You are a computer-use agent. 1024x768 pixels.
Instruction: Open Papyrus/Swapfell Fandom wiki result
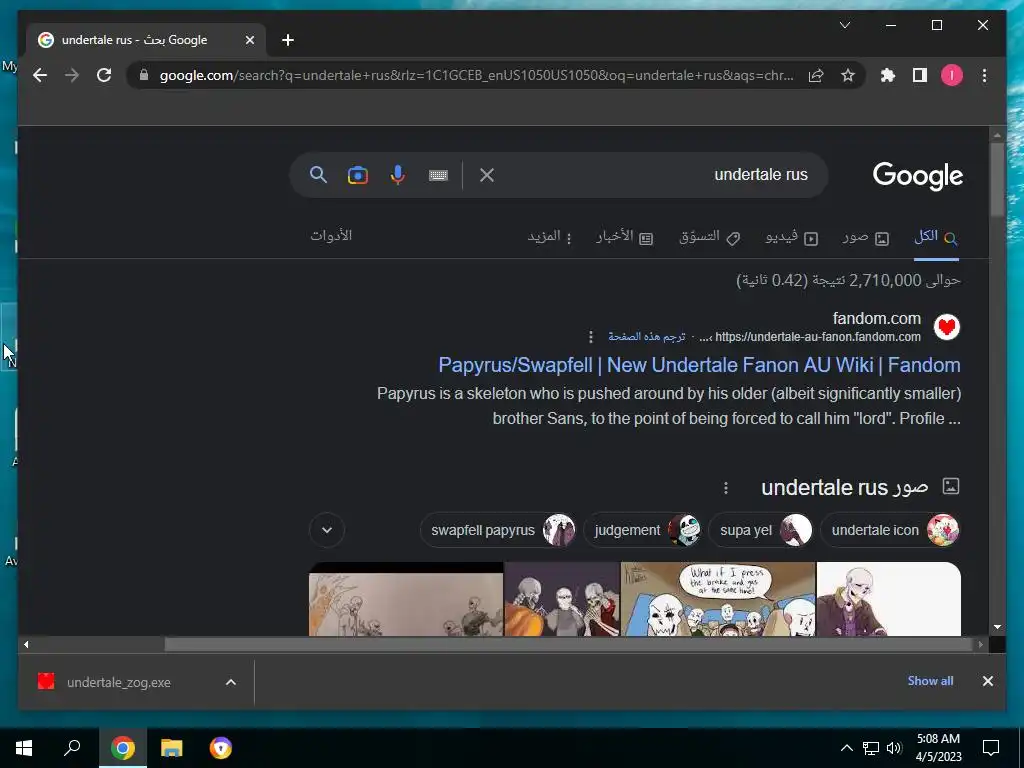click(699, 365)
